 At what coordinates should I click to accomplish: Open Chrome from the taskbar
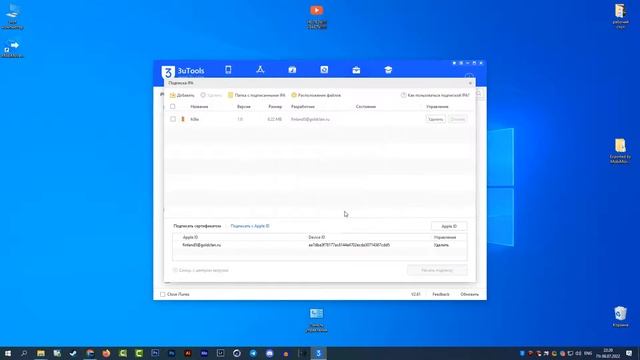[x=90, y=353]
